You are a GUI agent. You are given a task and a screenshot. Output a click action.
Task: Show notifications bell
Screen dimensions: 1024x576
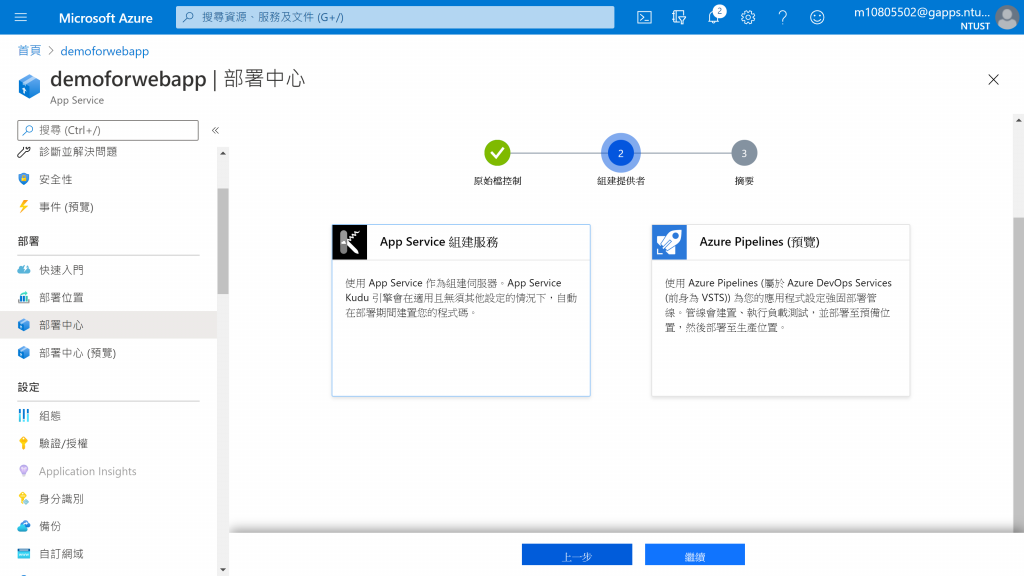pos(714,18)
